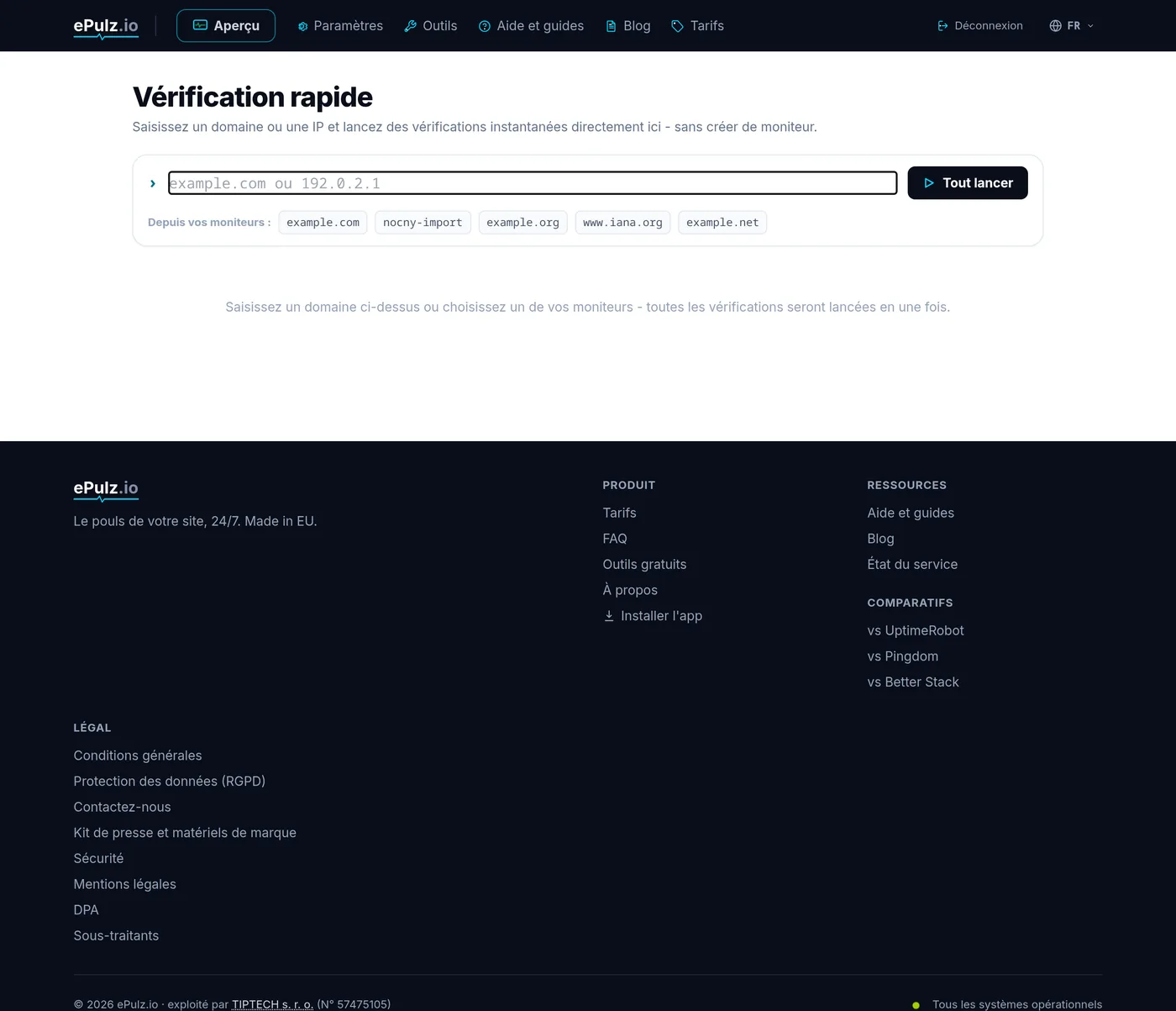The image size is (1176, 1011).
Task: Open the DPA footer link
Action: 86,910
